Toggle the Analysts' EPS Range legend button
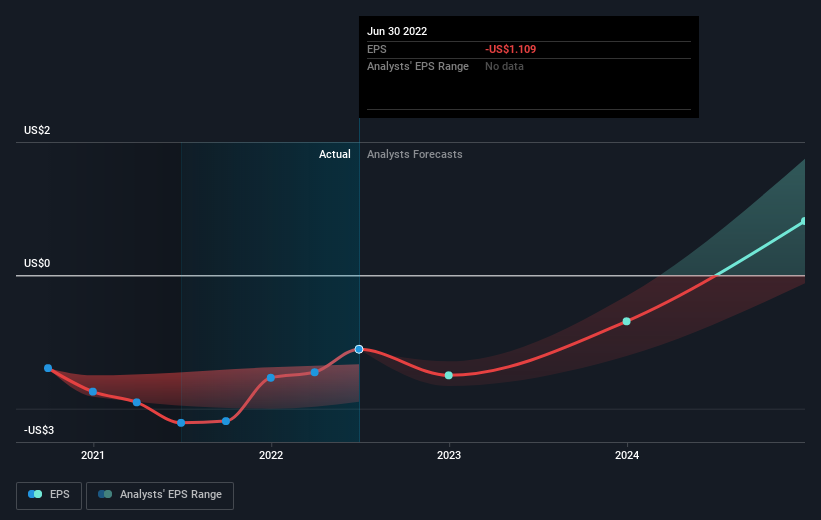821x520 pixels. 160,495
